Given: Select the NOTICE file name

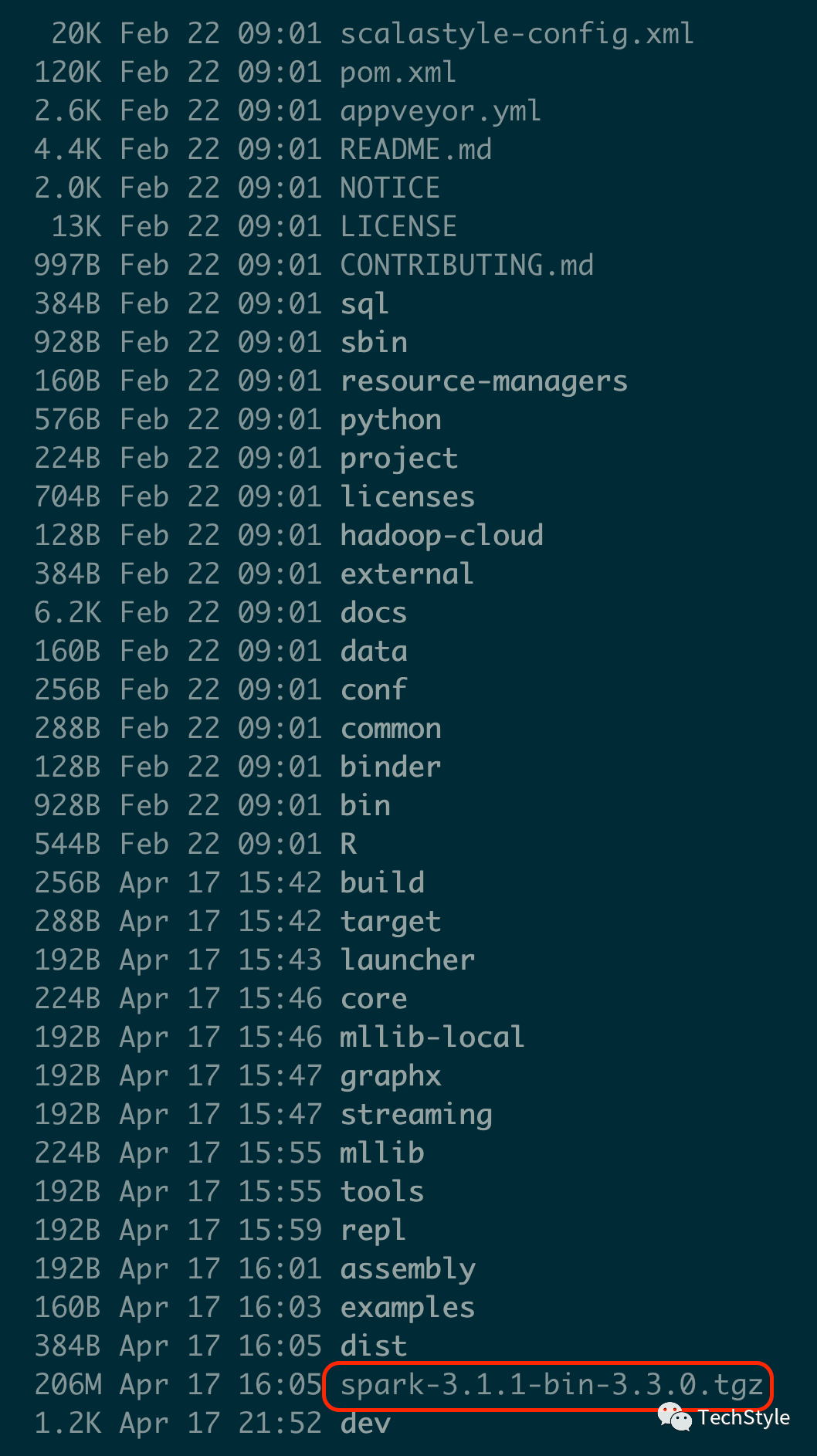Looking at the screenshot, I should [x=390, y=188].
